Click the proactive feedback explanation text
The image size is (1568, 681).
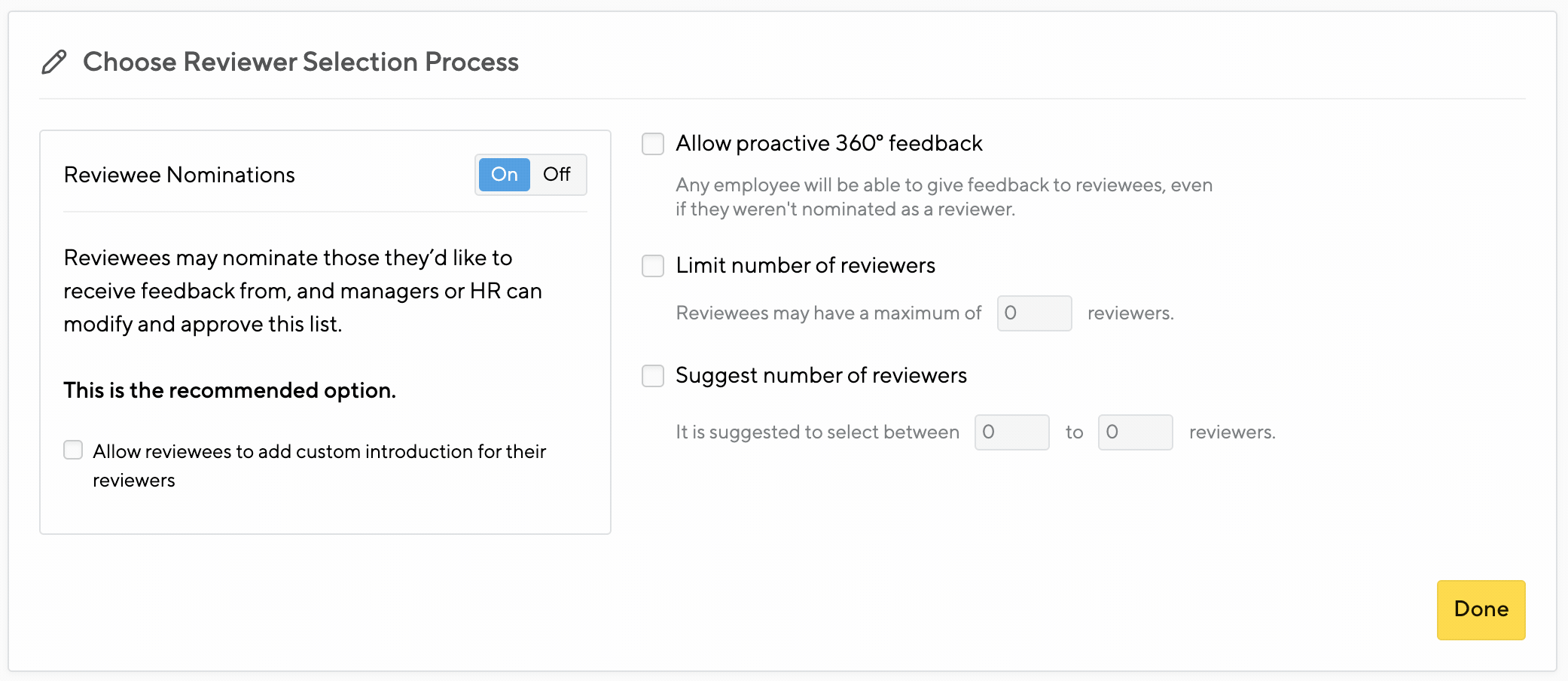944,196
